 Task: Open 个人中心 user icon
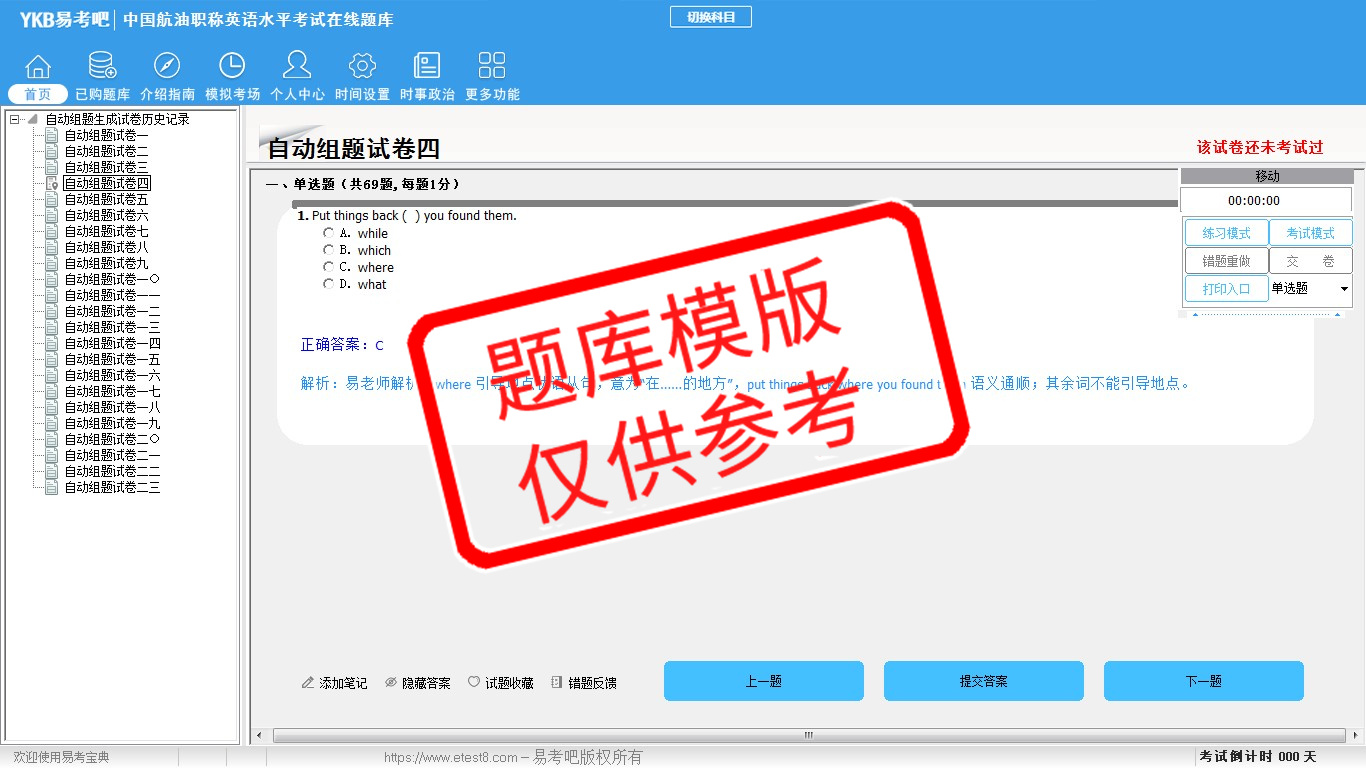point(297,67)
